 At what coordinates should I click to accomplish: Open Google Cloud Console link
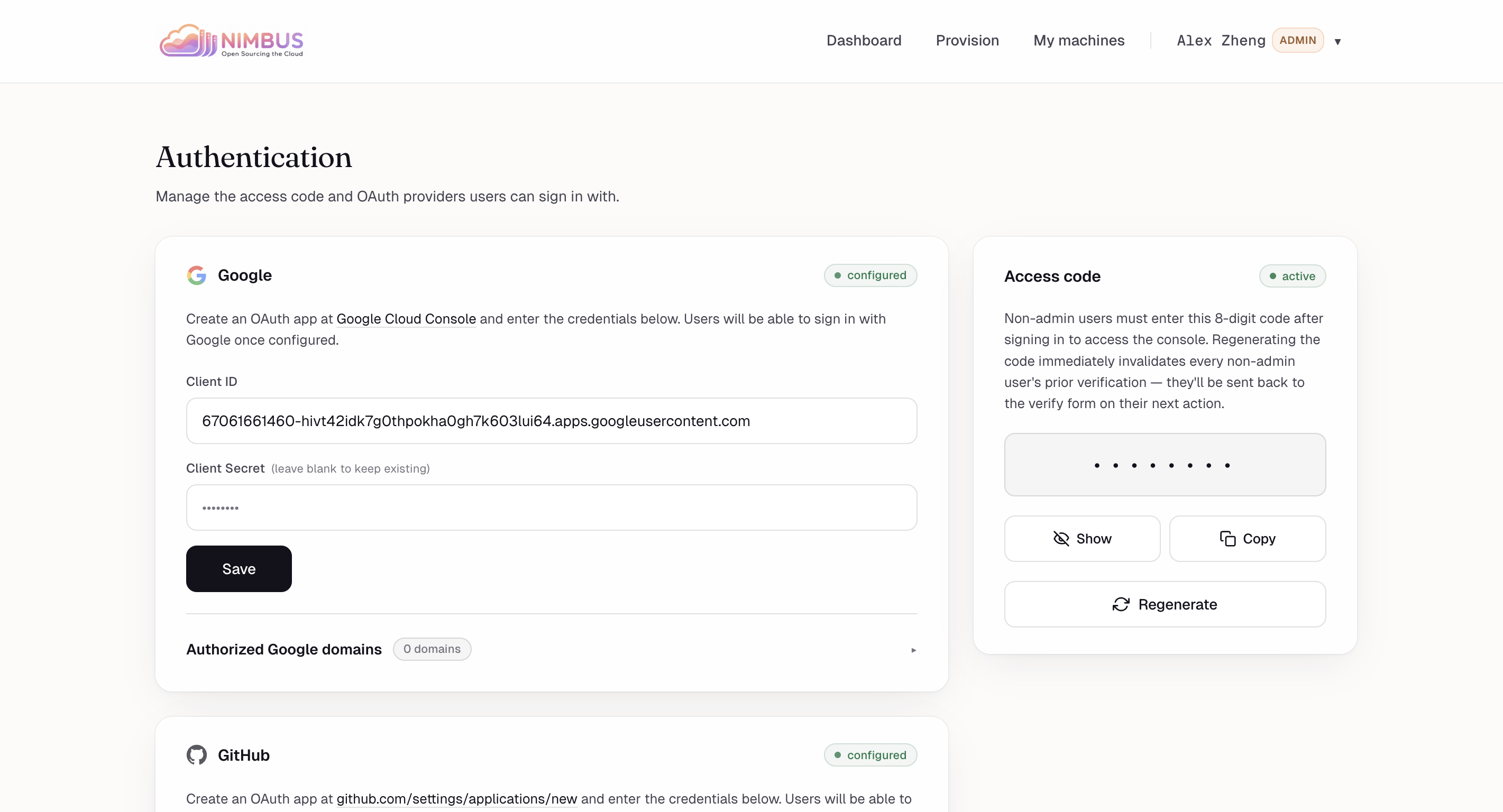point(406,319)
